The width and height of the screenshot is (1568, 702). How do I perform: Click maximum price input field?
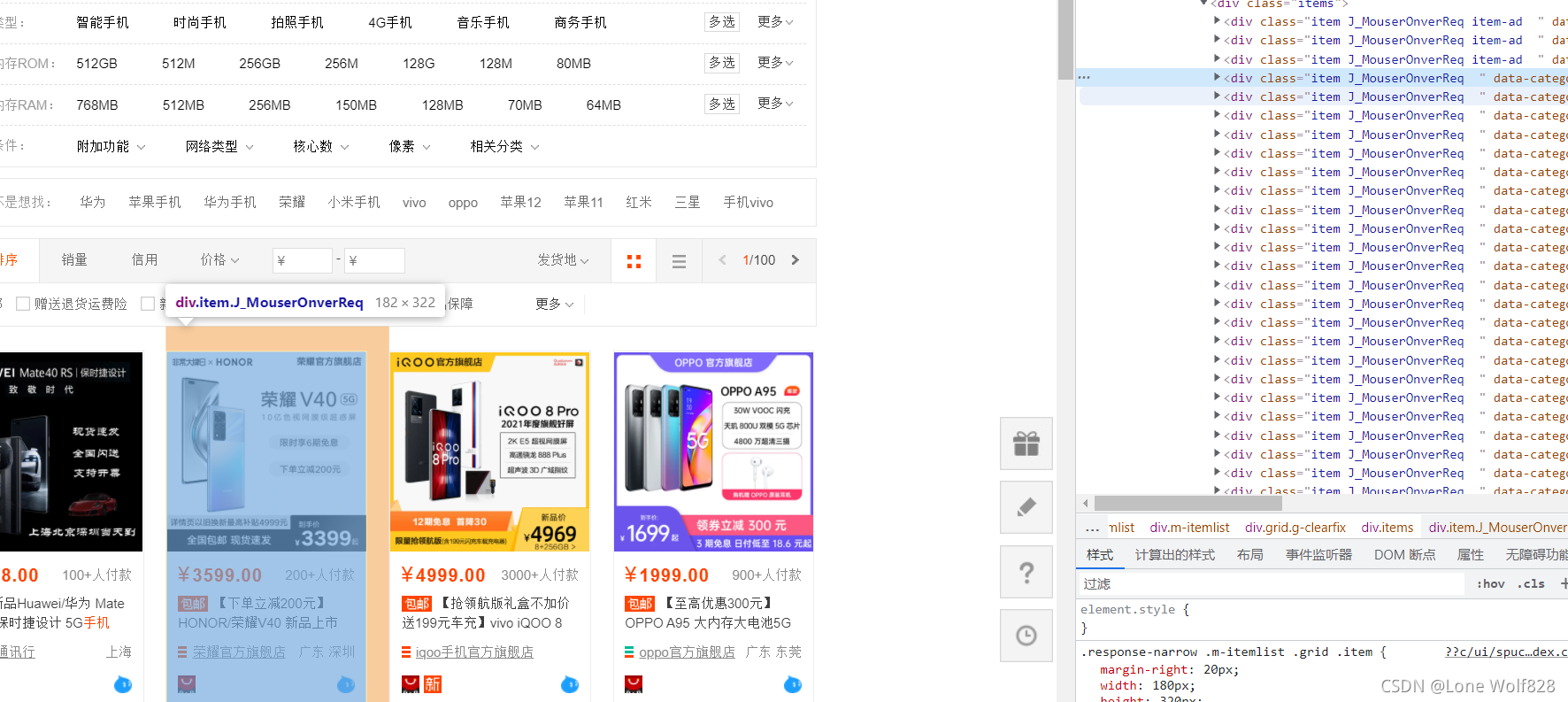click(x=374, y=260)
